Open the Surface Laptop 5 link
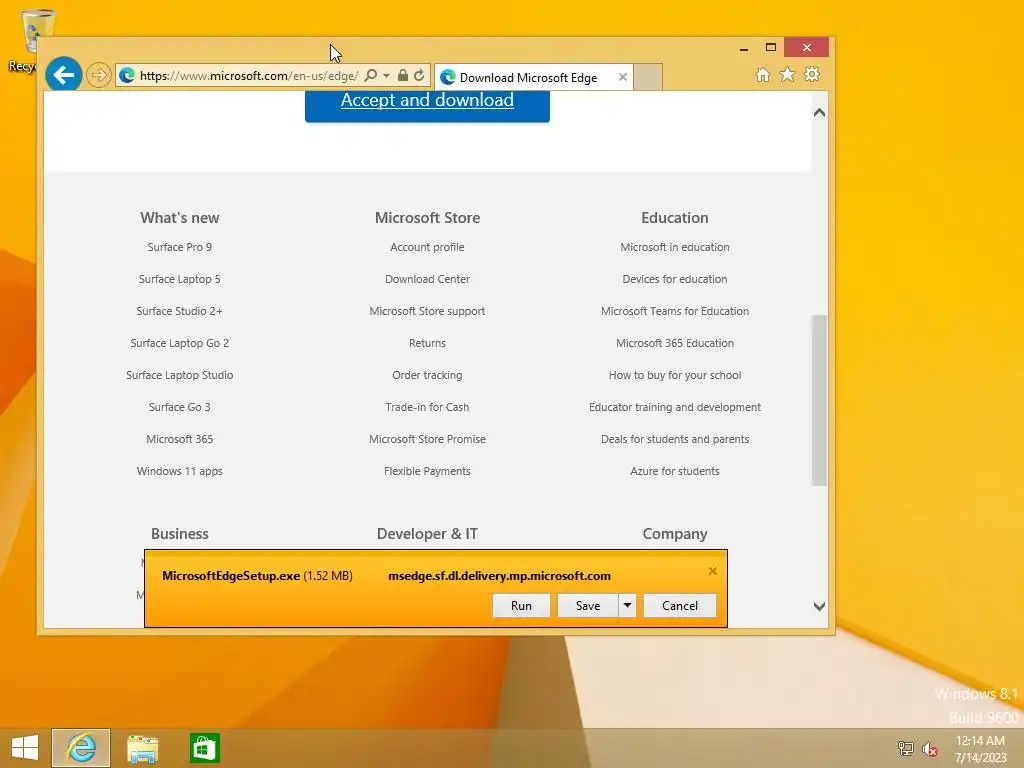This screenshot has width=1024, height=768. [x=180, y=279]
